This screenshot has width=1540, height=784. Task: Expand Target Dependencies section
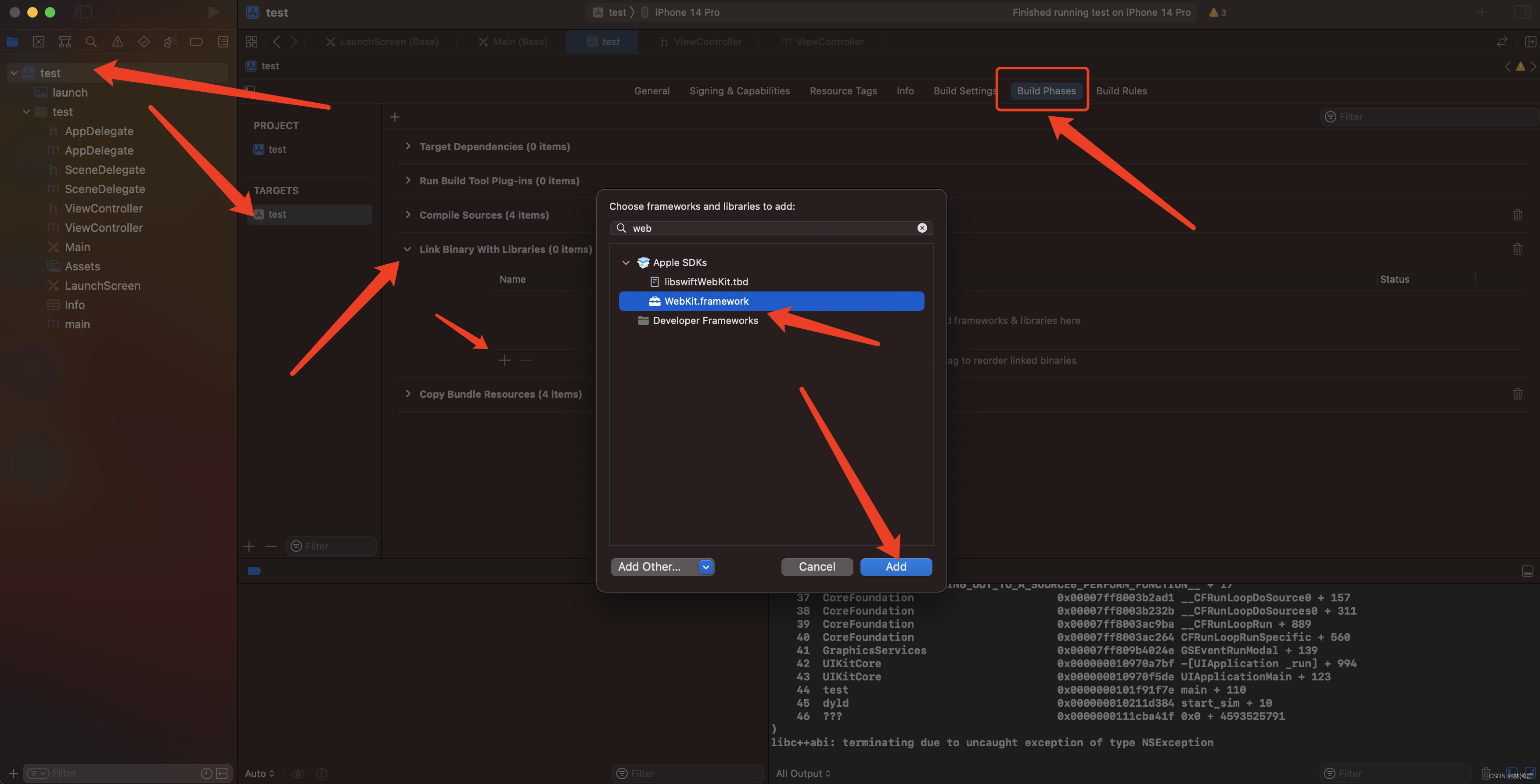tap(408, 147)
